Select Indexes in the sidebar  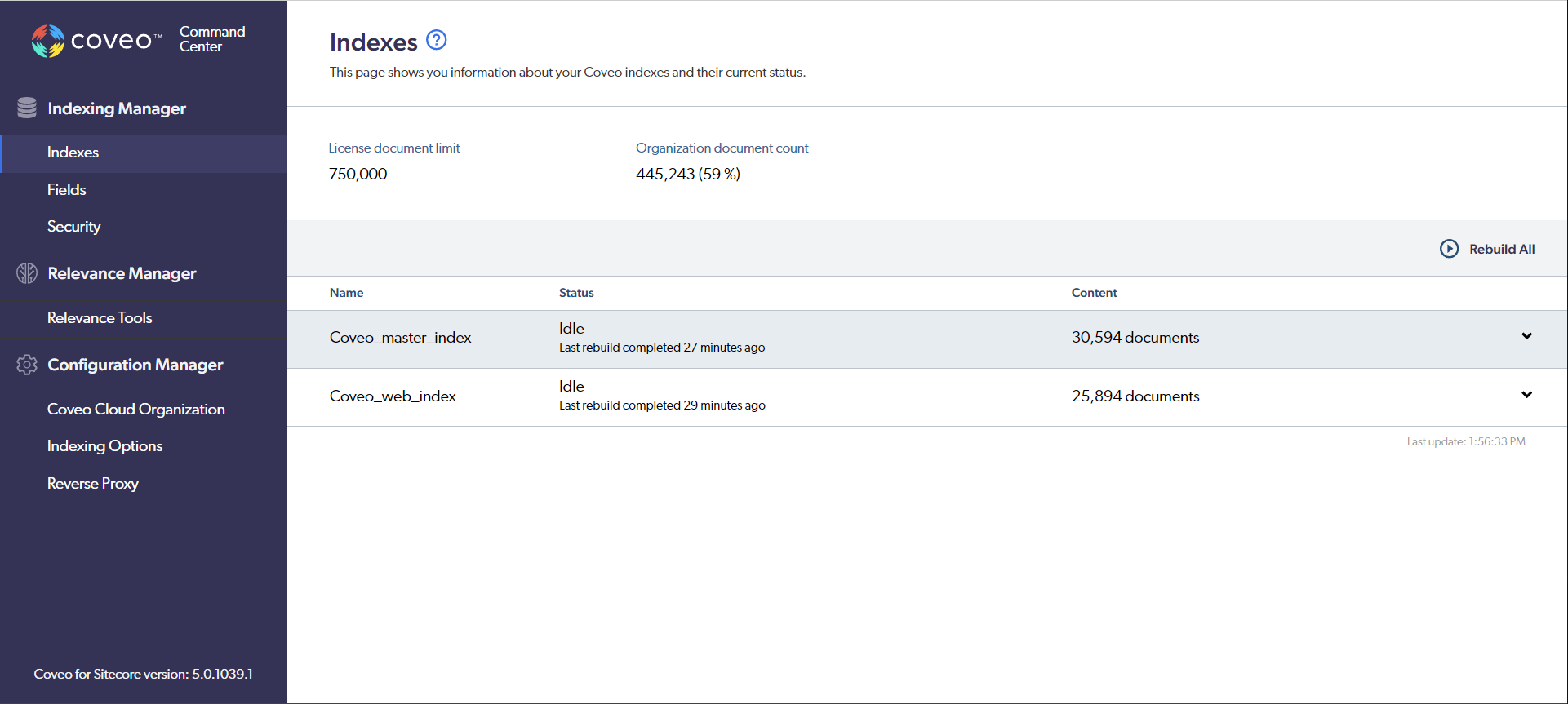click(73, 153)
